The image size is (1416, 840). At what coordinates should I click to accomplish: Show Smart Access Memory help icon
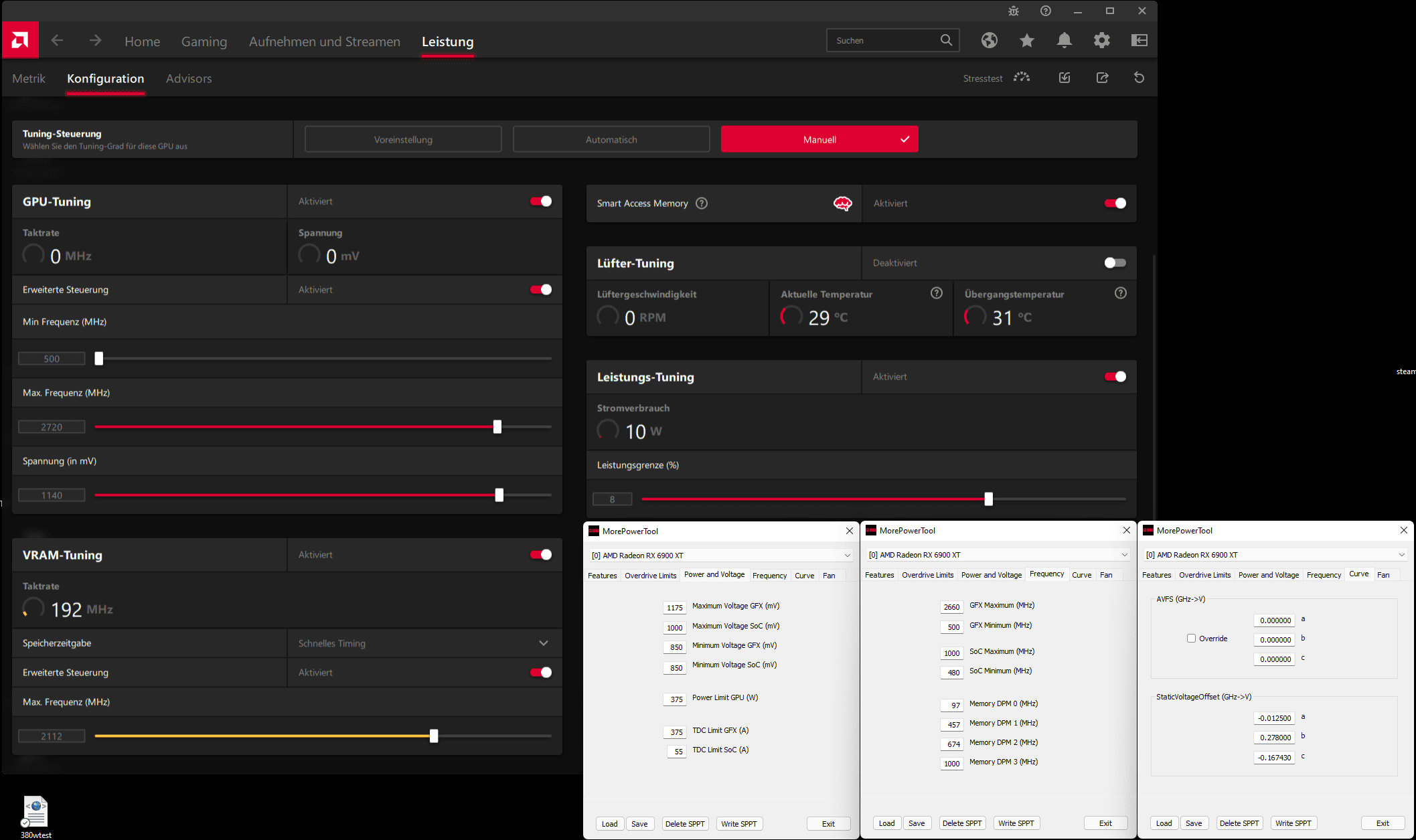click(702, 203)
